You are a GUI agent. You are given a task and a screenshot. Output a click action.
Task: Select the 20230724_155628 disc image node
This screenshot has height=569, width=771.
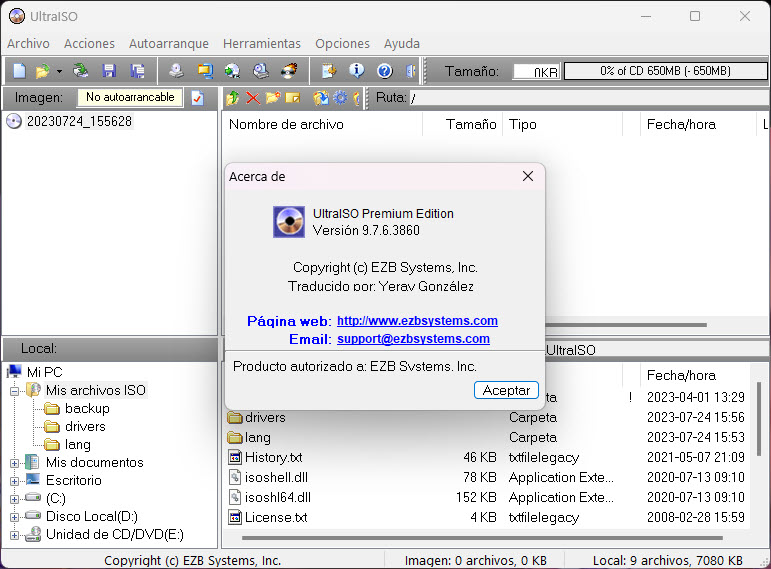pos(79,121)
